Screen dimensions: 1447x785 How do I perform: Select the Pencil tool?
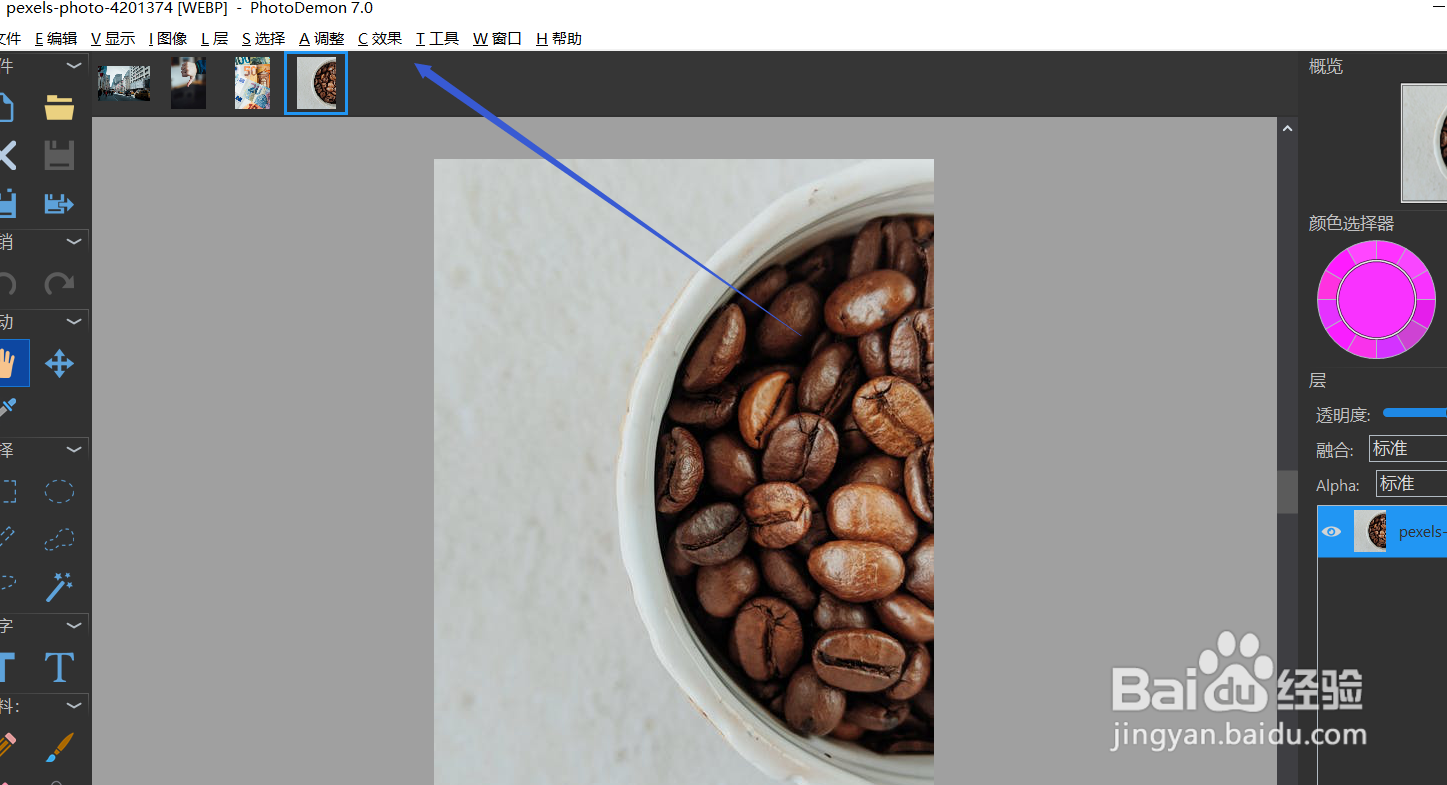click(7, 747)
